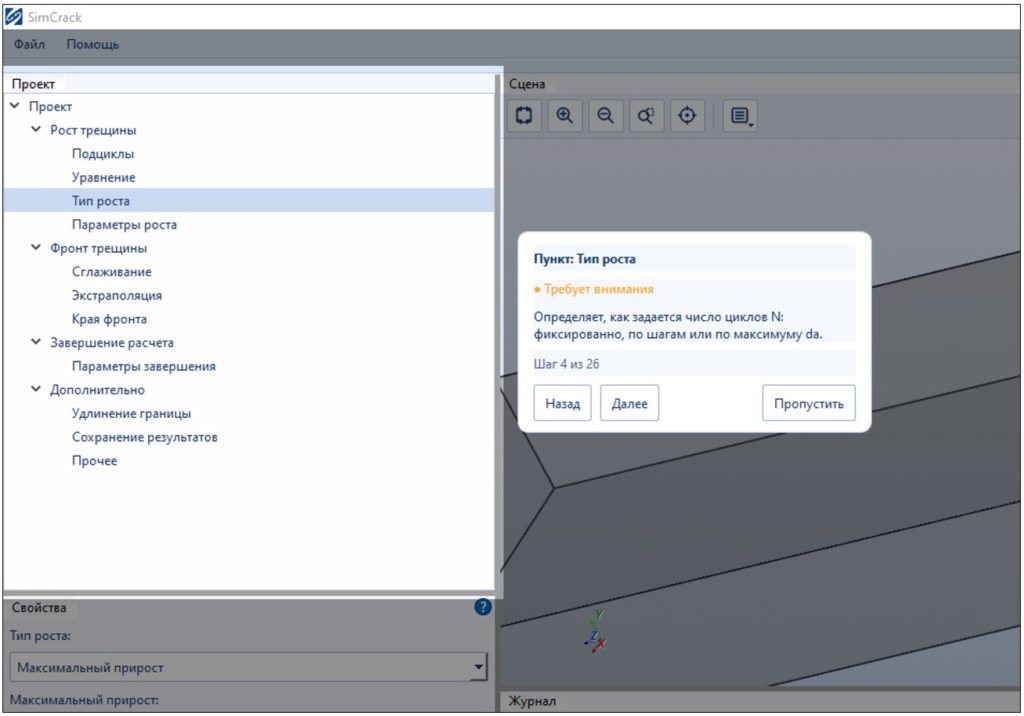Select Сглаживание in the project tree
The width and height of the screenshot is (1024, 716).
[x=112, y=271]
